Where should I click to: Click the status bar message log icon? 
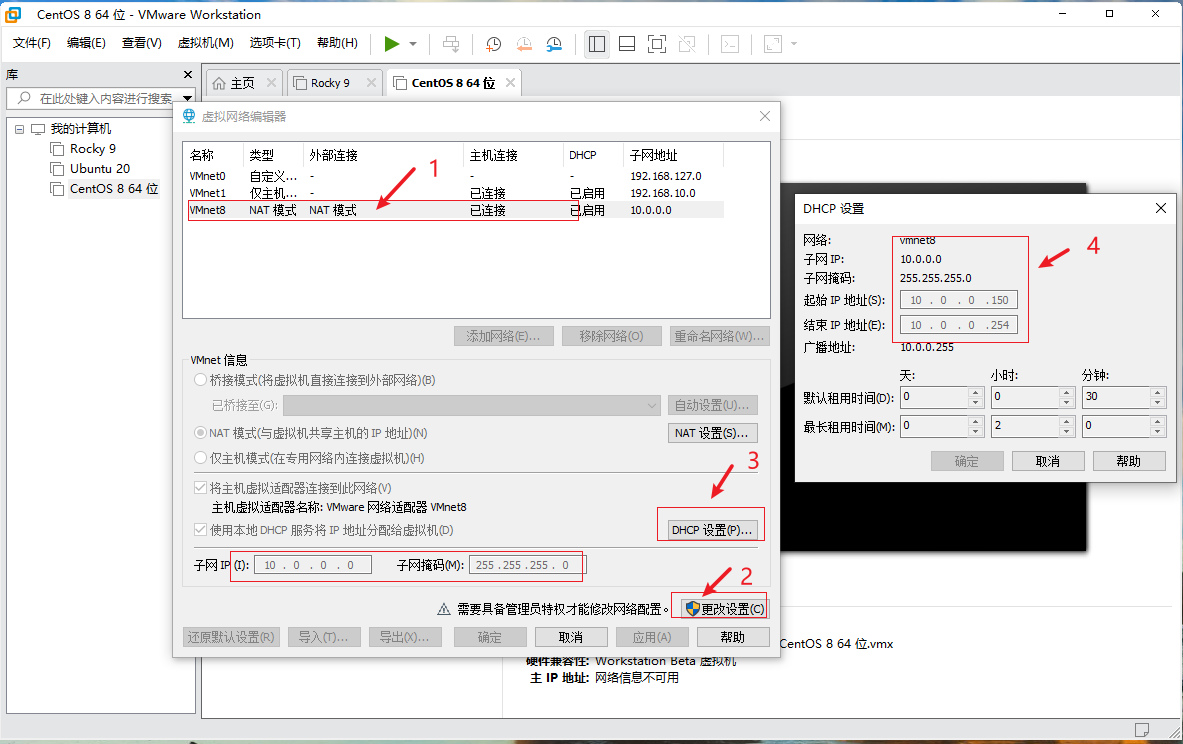[1142, 730]
